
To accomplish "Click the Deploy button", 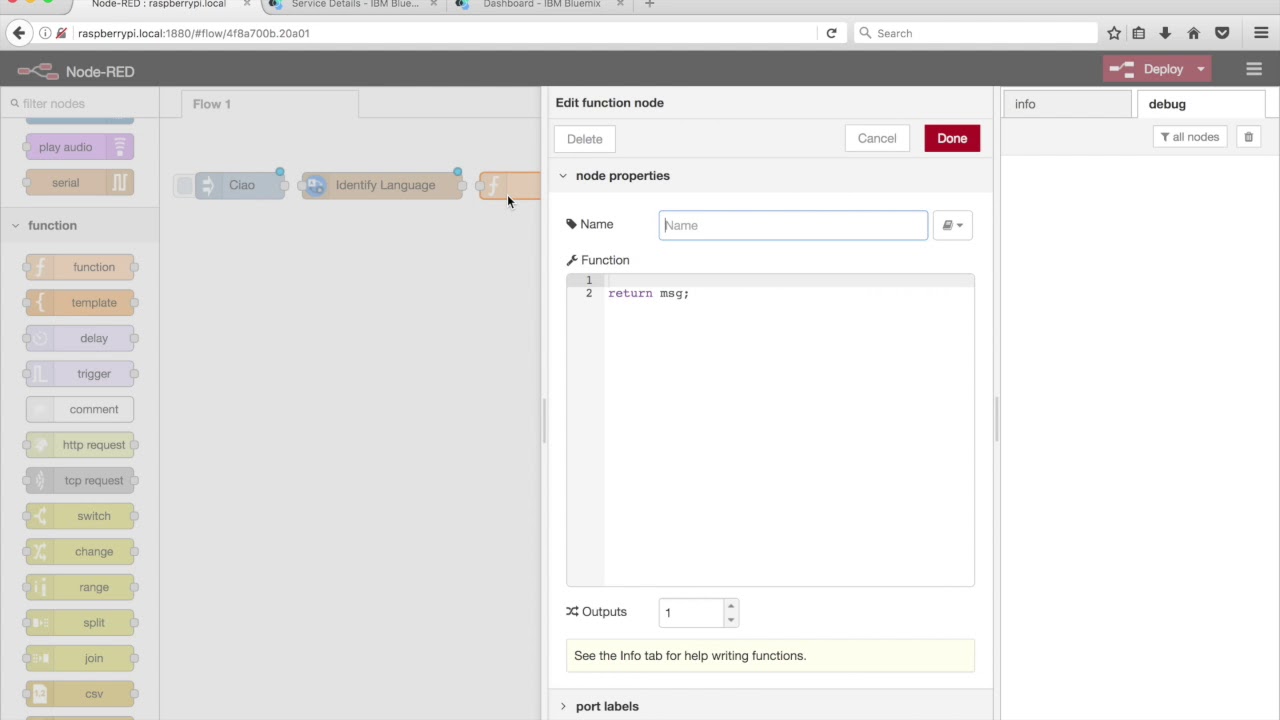I will [1146, 69].
